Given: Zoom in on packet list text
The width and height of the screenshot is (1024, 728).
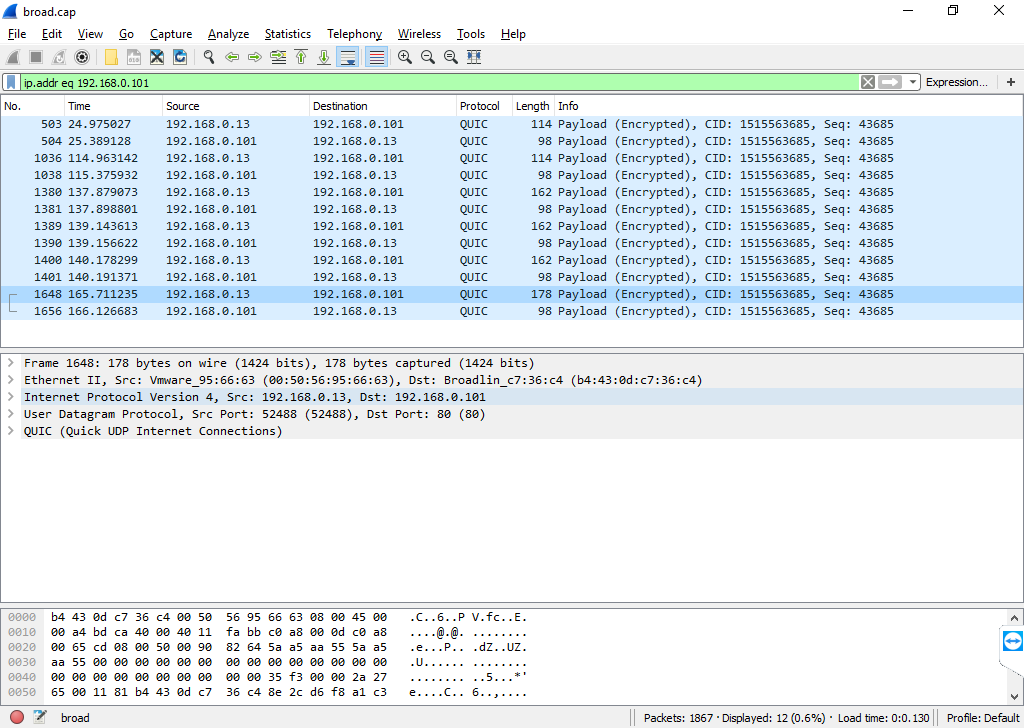Looking at the screenshot, I should tap(404, 57).
